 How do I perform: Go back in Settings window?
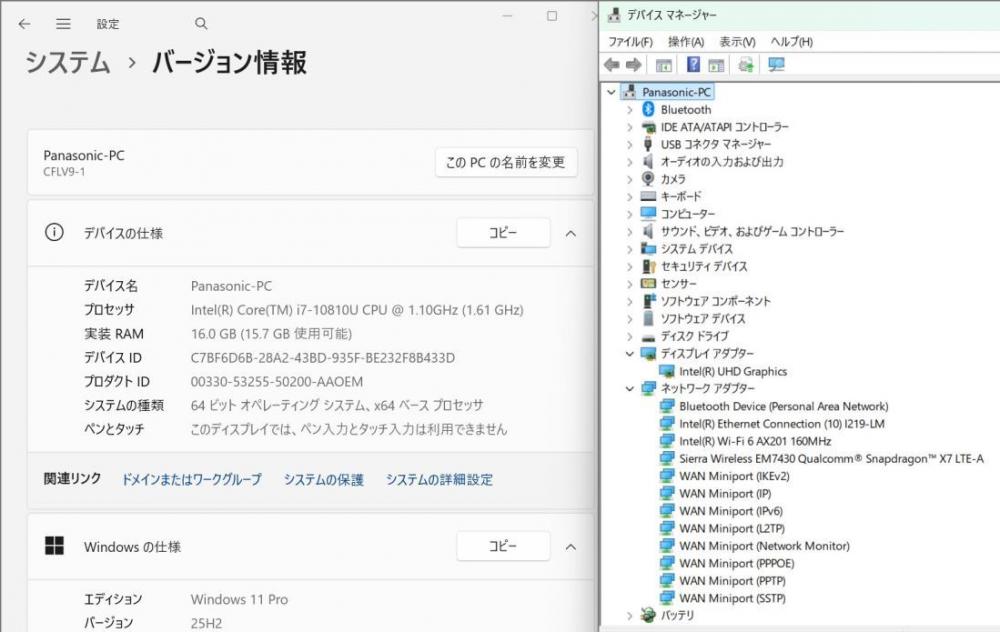click(x=24, y=24)
